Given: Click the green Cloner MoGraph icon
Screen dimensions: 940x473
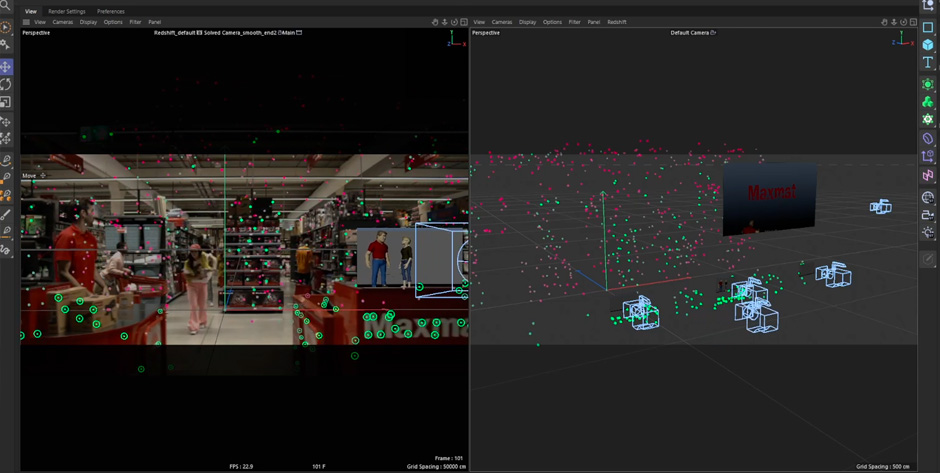Looking at the screenshot, I should (x=928, y=102).
